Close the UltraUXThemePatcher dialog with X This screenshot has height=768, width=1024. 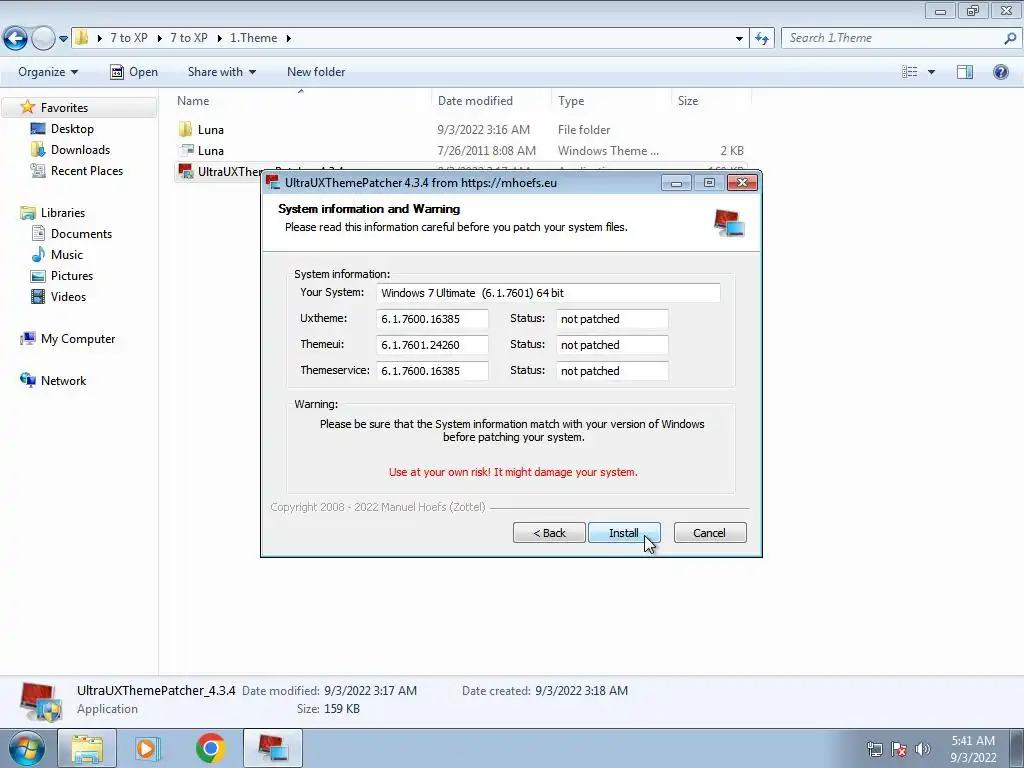point(742,183)
